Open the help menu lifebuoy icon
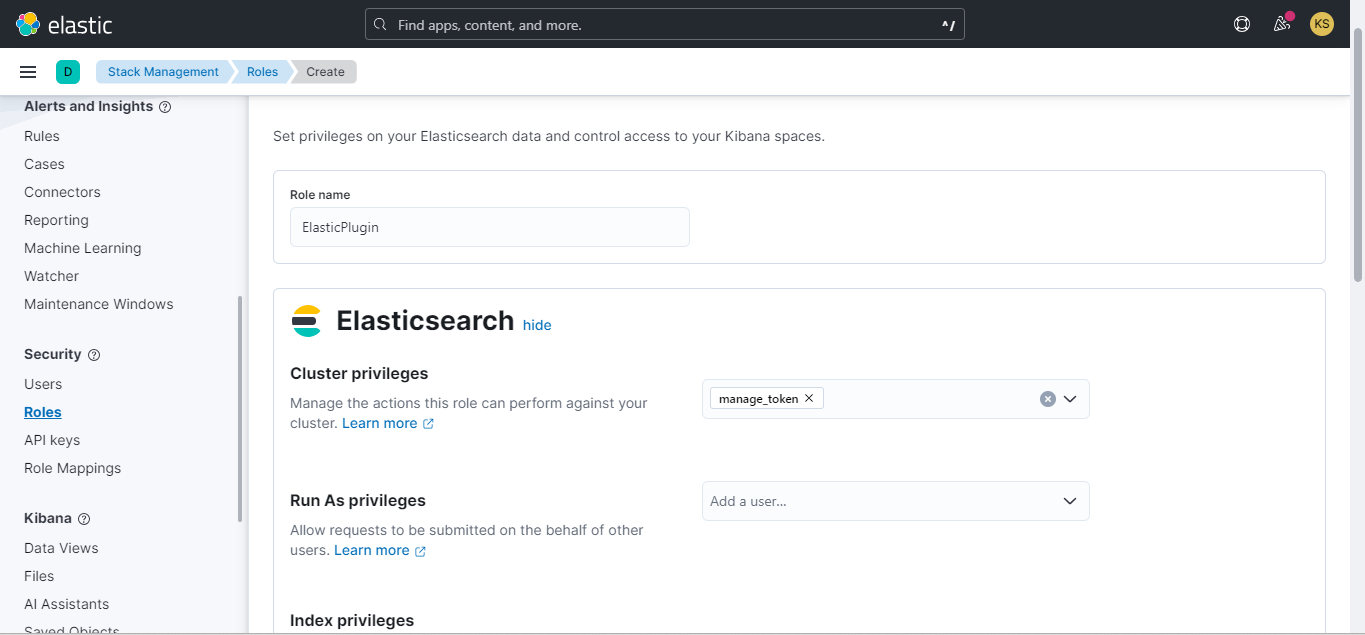Viewport: 1365px width, 635px height. click(1242, 24)
